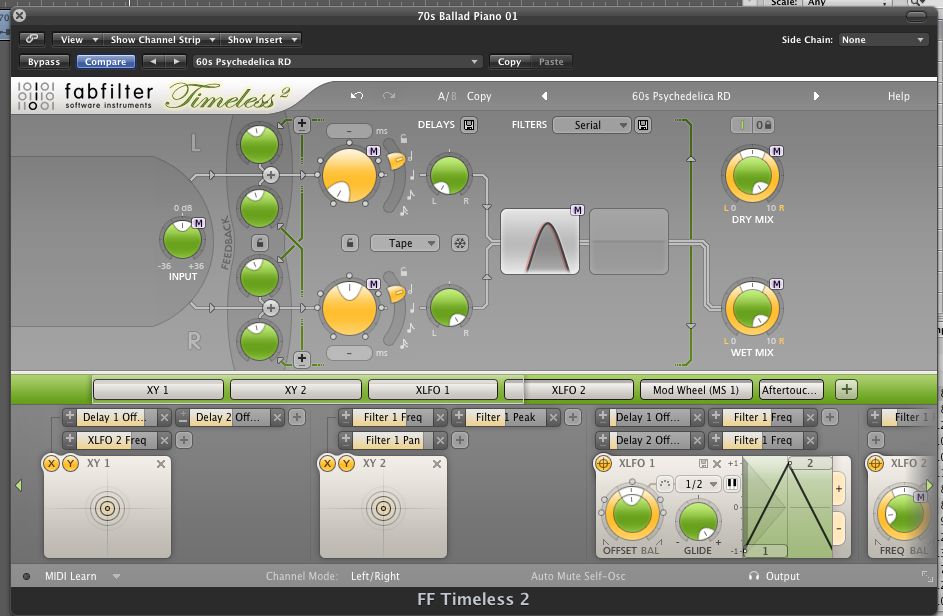Screen dimensions: 943x616
Task: Click the M badge on the filter display
Action: click(577, 210)
